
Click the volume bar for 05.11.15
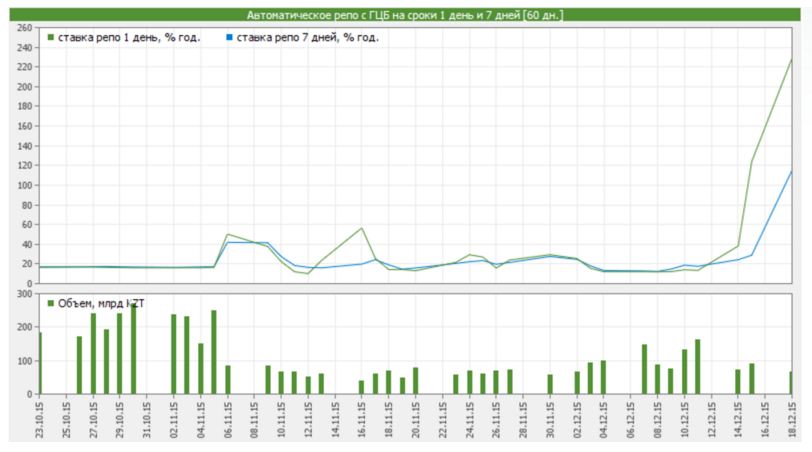tap(214, 352)
